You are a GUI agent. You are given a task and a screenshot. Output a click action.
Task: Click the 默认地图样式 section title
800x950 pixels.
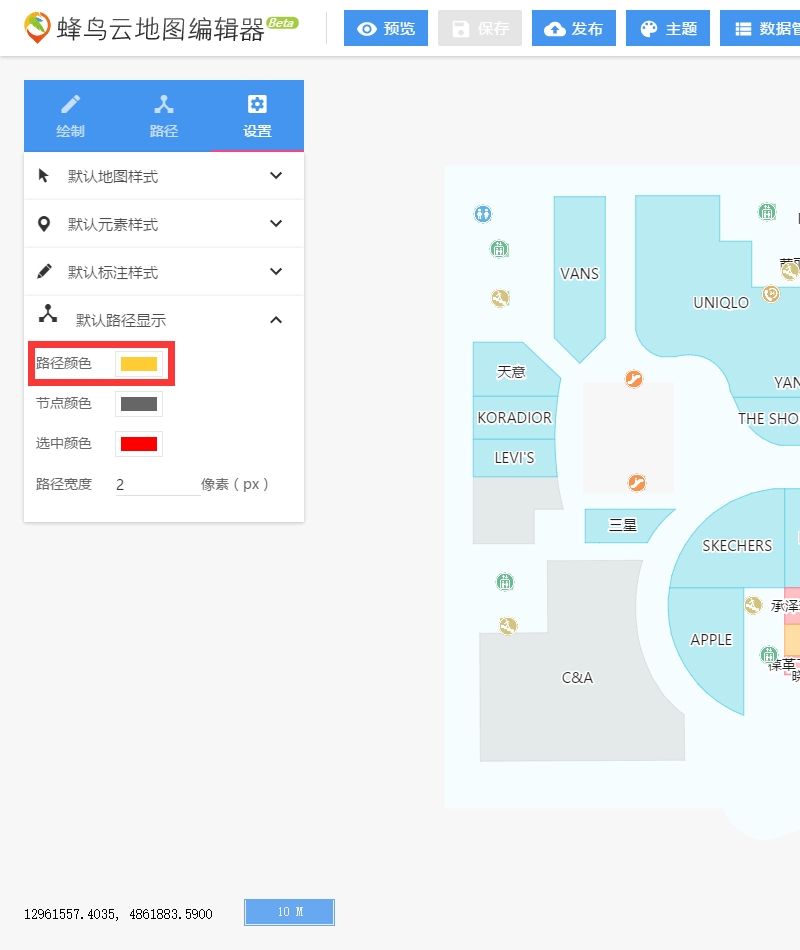pos(113,176)
